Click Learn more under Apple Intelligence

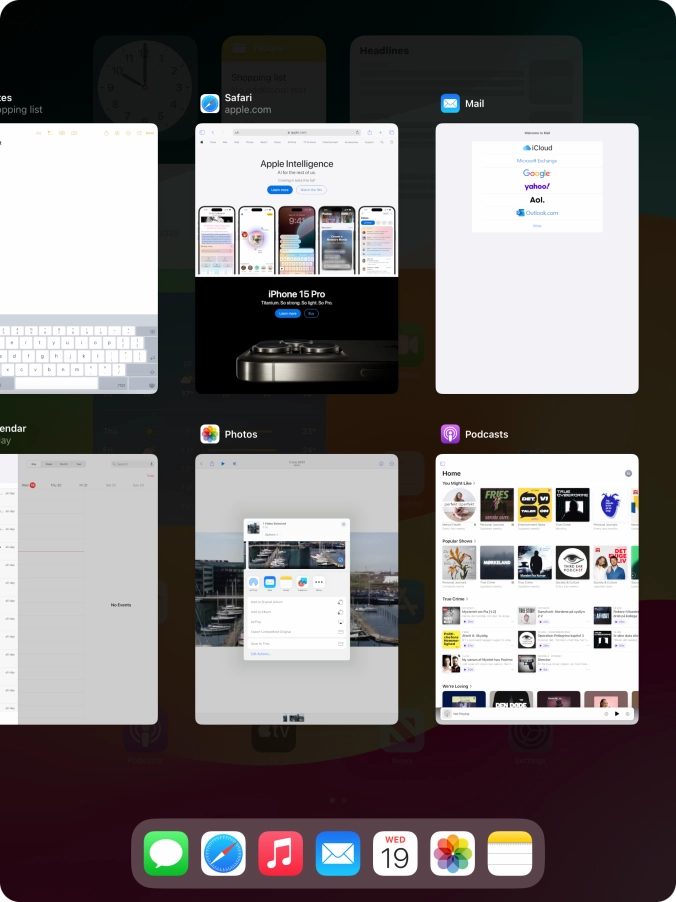click(279, 189)
